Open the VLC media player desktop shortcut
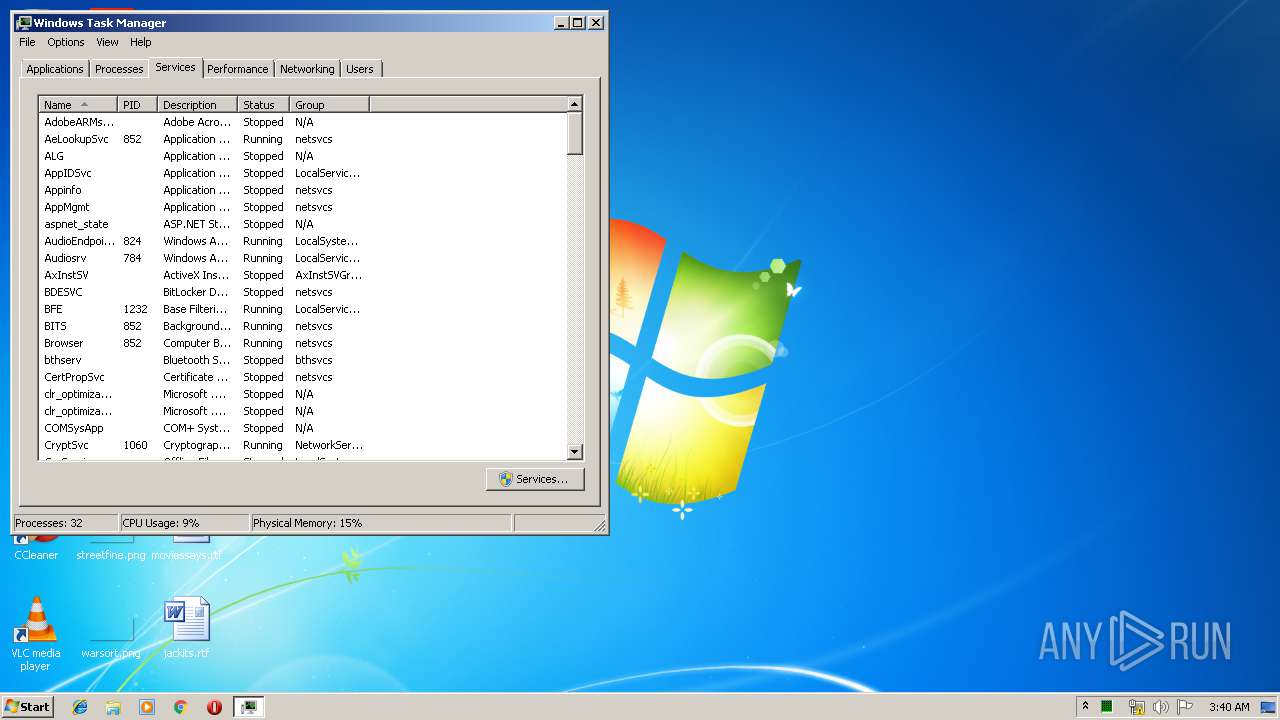Screen dimensions: 1280x720 35,633
